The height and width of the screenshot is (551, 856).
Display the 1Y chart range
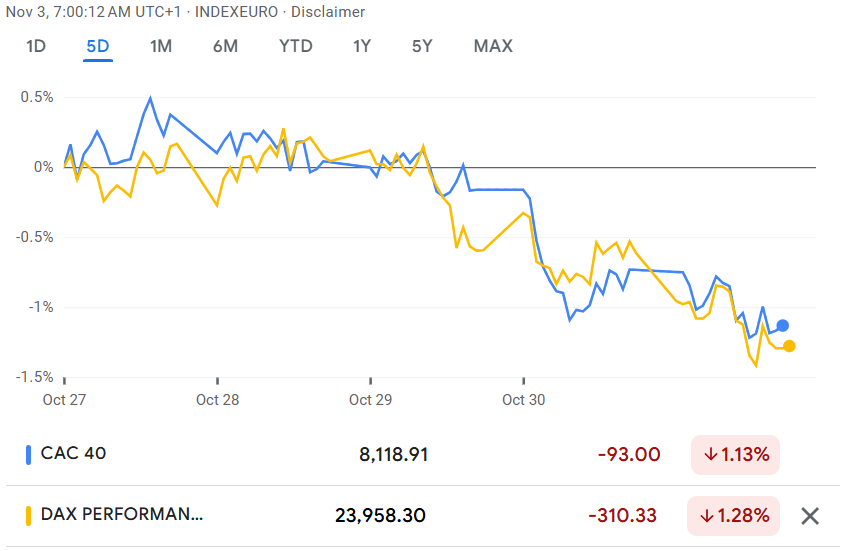(x=362, y=46)
